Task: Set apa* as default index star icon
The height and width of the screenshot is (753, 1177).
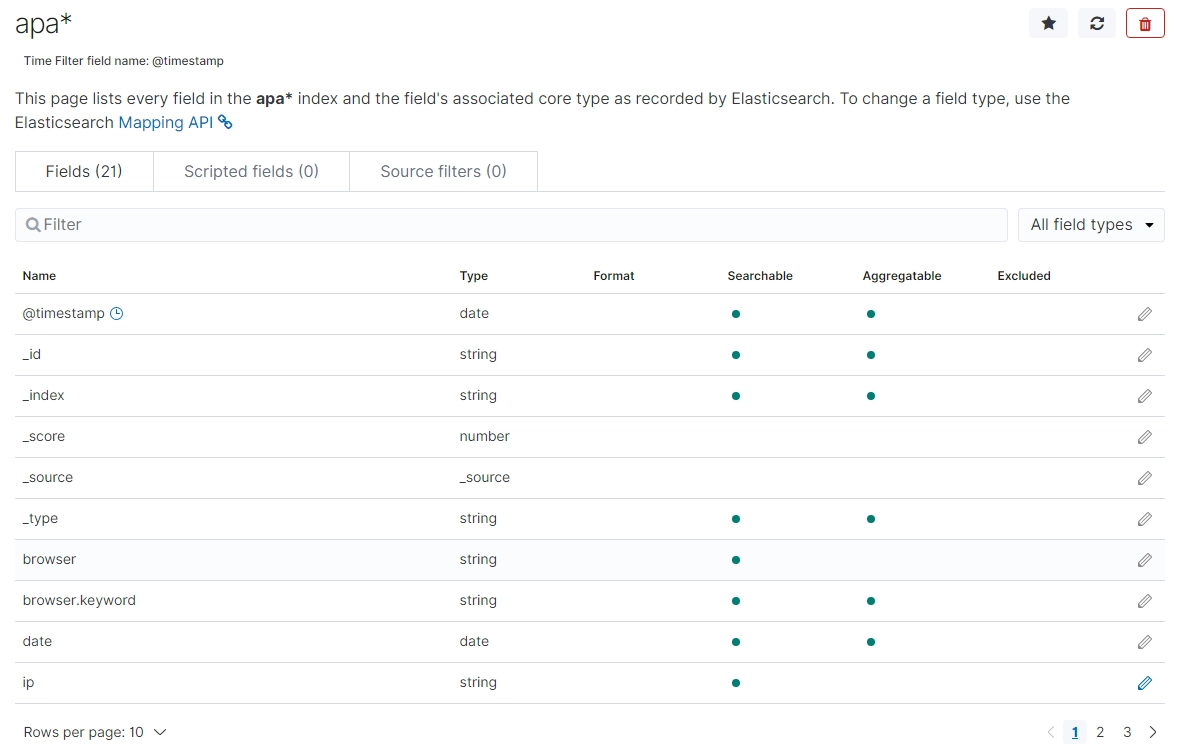Action: click(x=1048, y=23)
